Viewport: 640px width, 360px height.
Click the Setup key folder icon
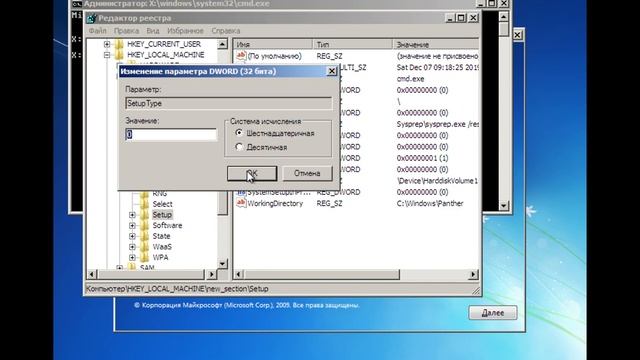tap(144, 215)
